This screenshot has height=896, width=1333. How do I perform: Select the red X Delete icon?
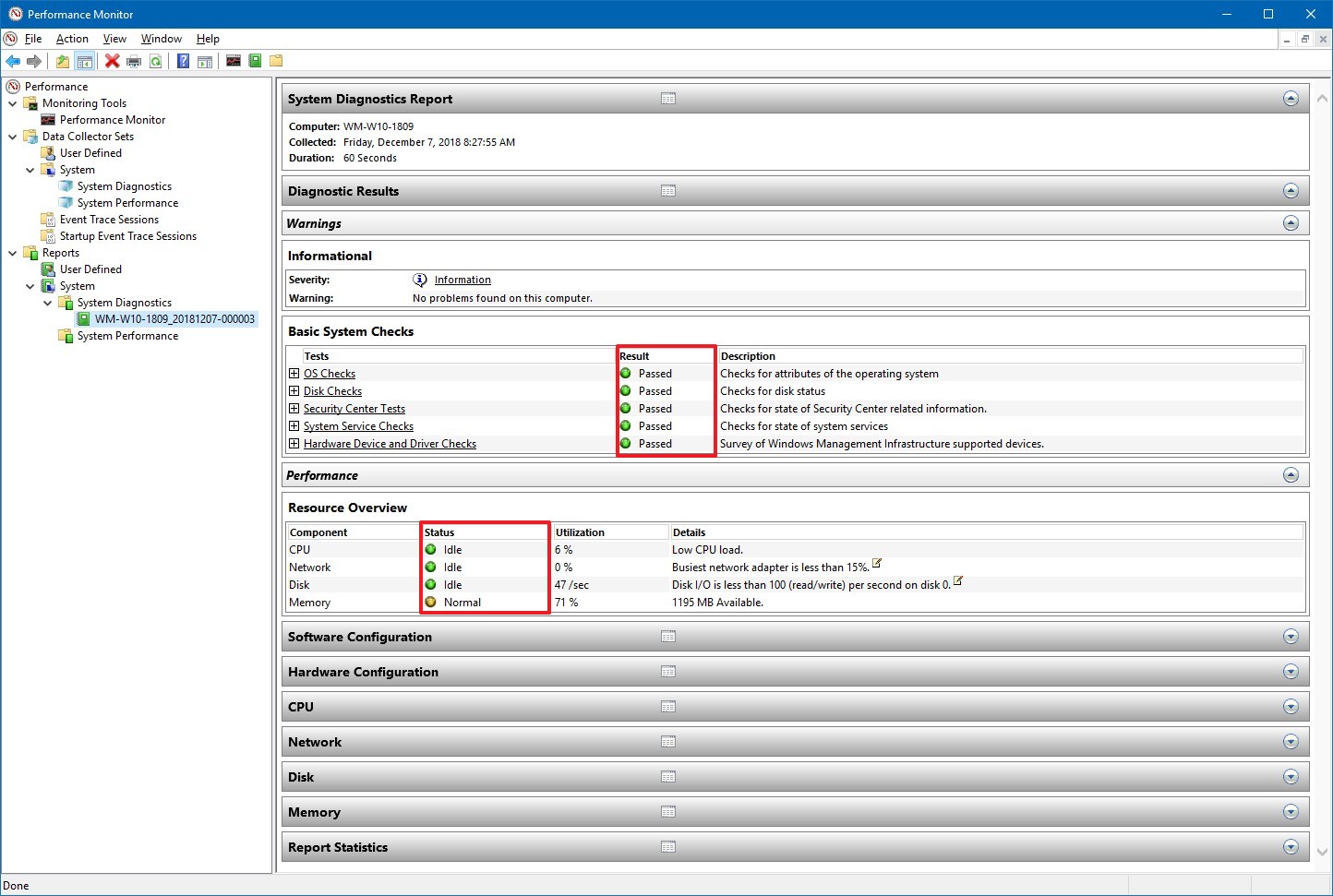(112, 61)
